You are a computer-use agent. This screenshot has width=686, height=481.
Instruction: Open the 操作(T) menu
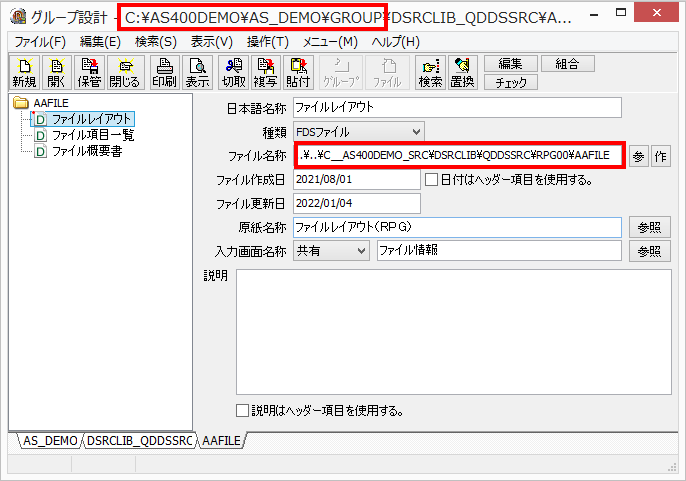point(268,42)
